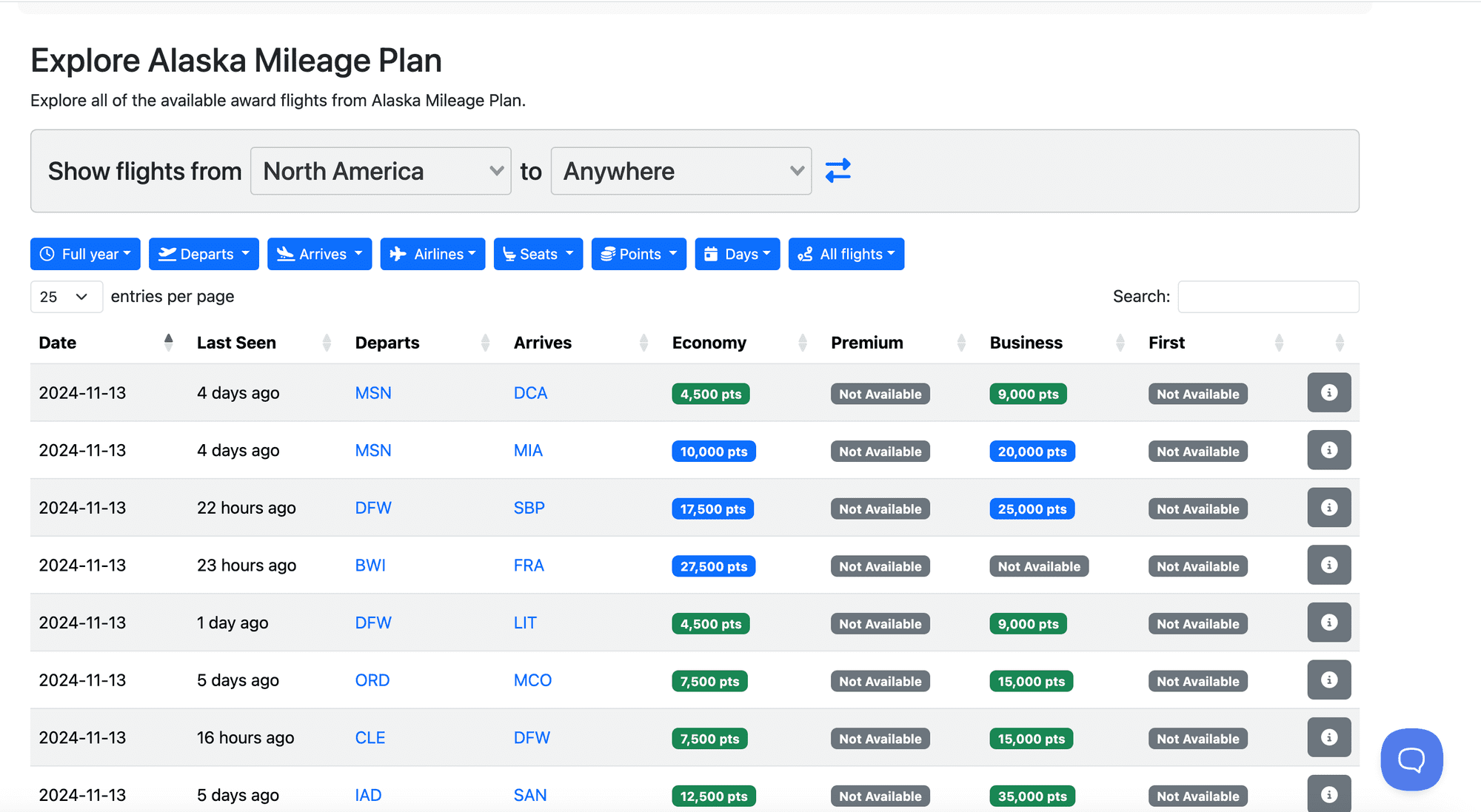Sort table by Date column arrows
The width and height of the screenshot is (1481, 812).
pyautogui.click(x=168, y=342)
